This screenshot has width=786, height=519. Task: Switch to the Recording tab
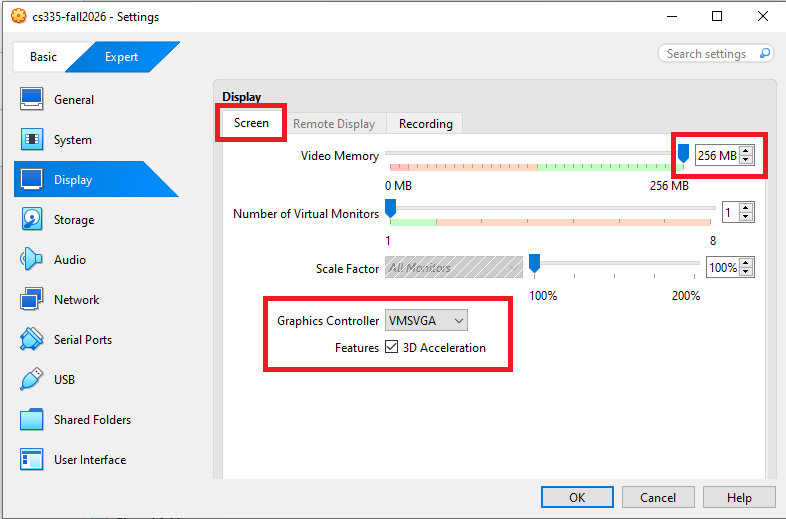click(425, 124)
